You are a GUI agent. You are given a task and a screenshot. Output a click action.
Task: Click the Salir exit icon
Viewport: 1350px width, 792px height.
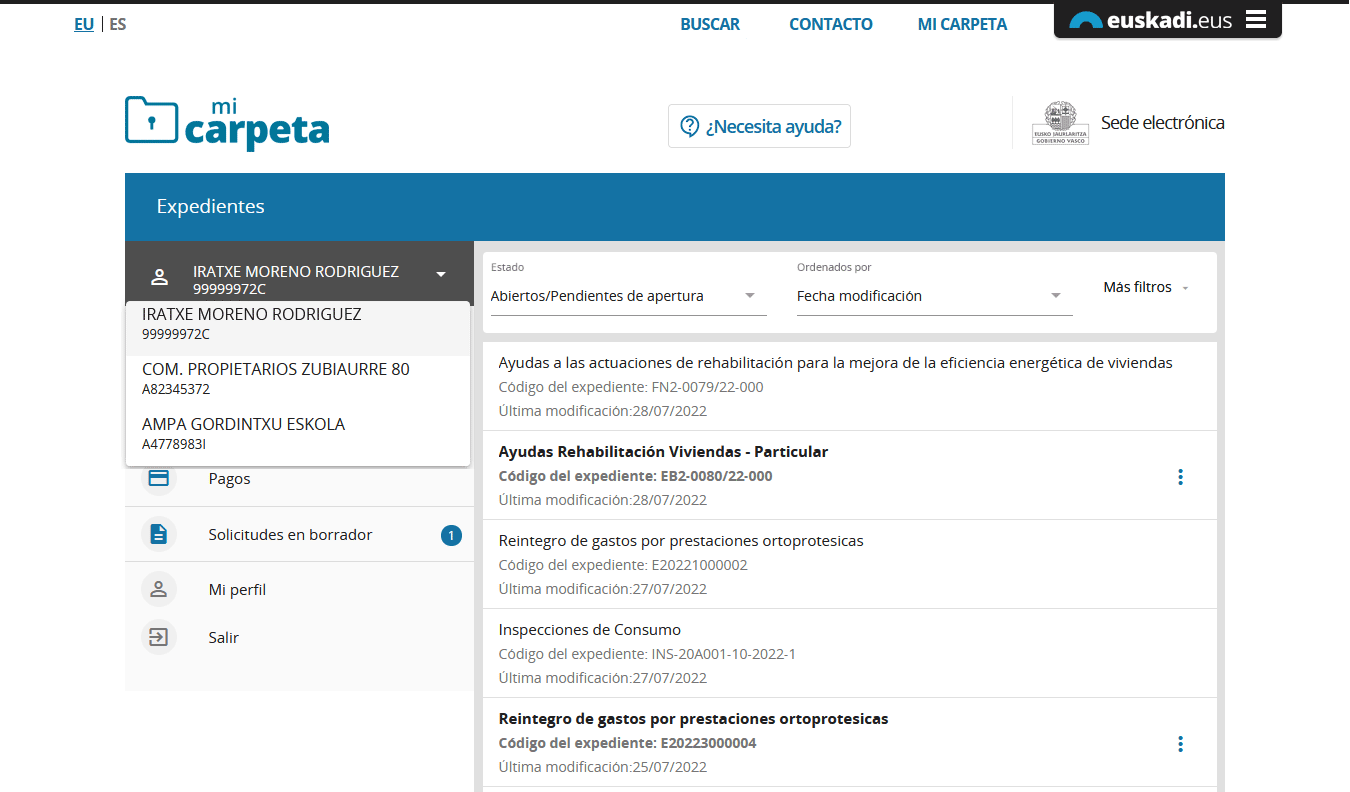point(158,637)
